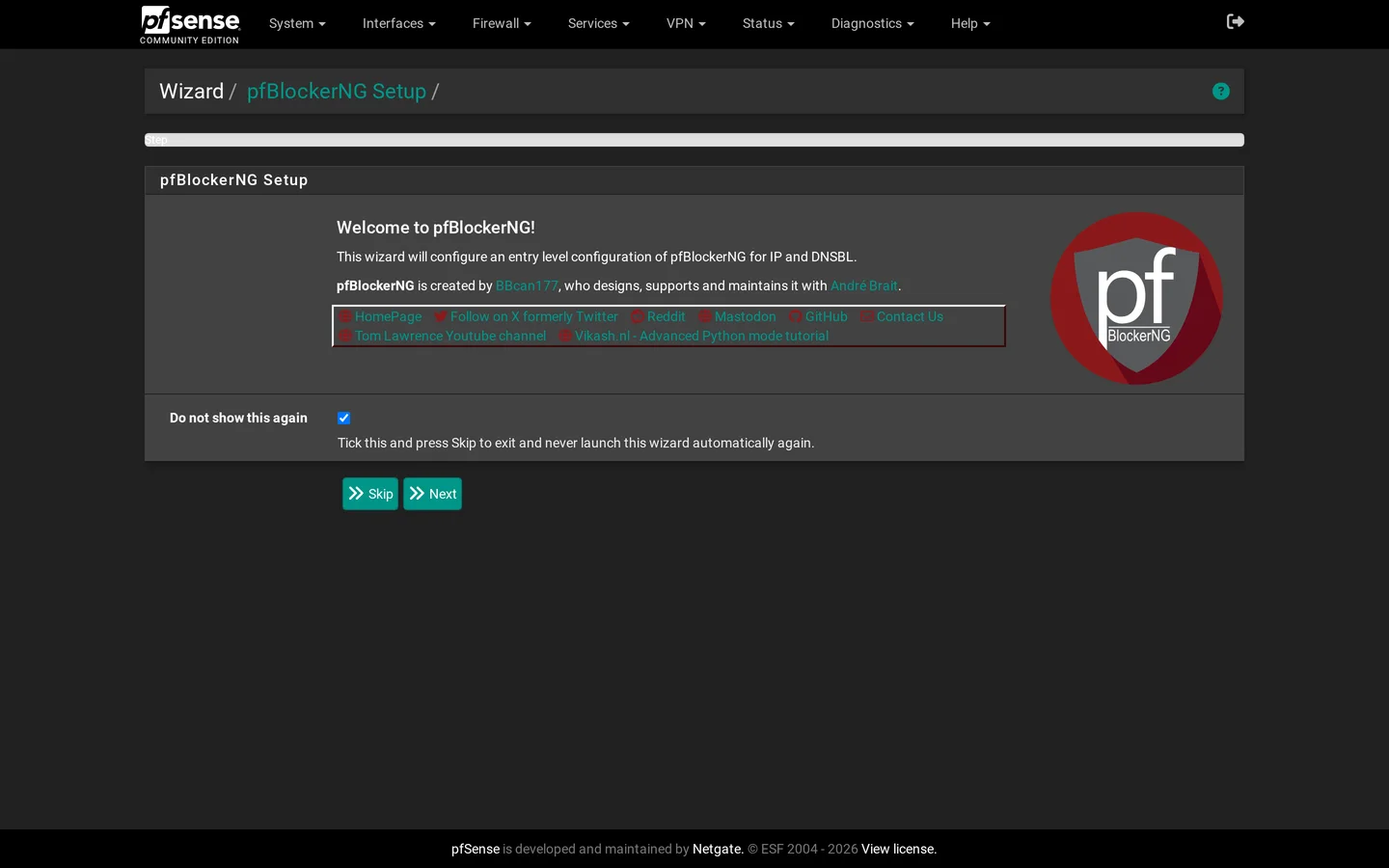The image size is (1389, 868).
Task: Open the green help question-mark icon
Action: pos(1221,91)
